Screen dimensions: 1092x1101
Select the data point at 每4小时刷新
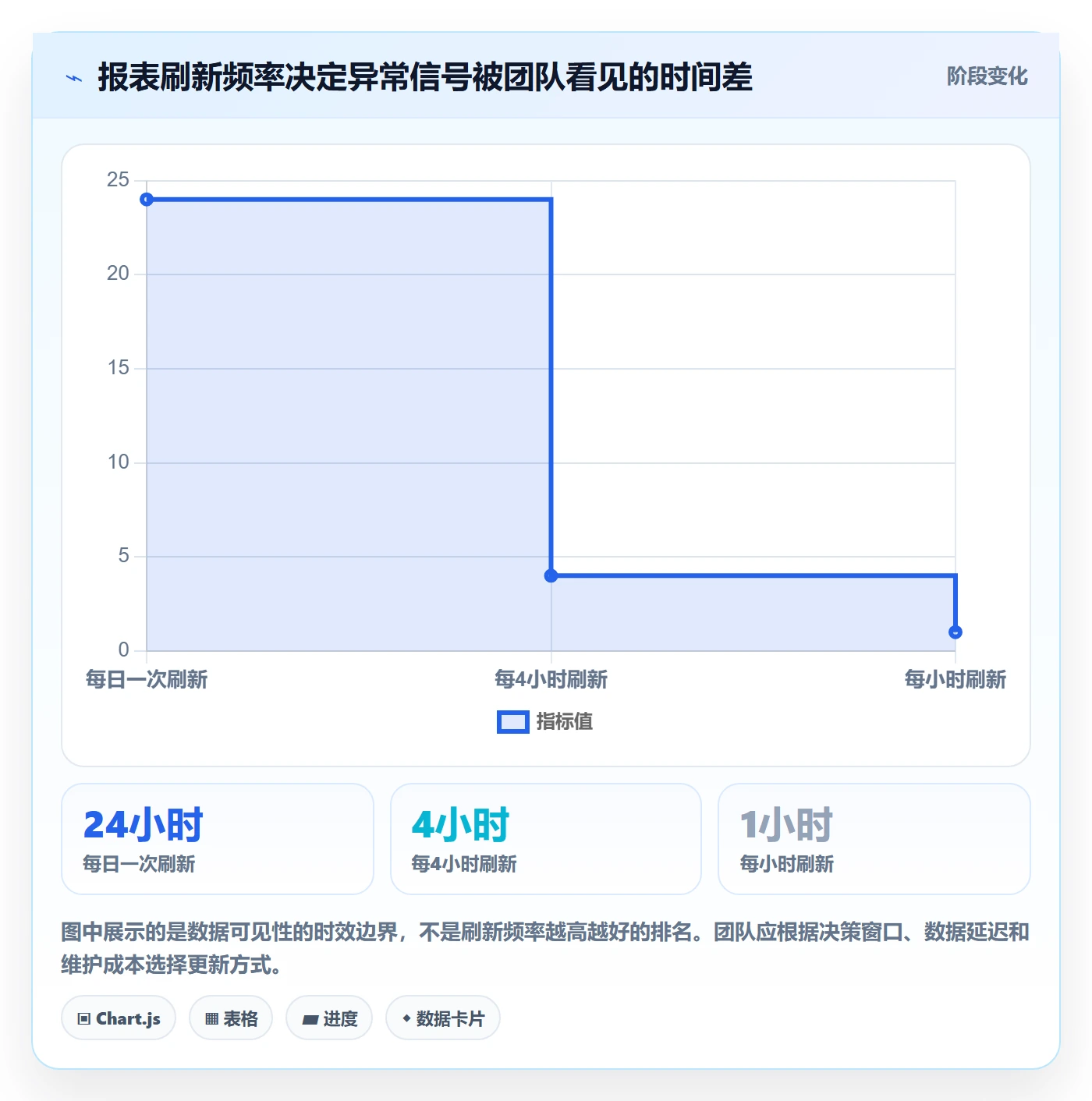click(551, 575)
